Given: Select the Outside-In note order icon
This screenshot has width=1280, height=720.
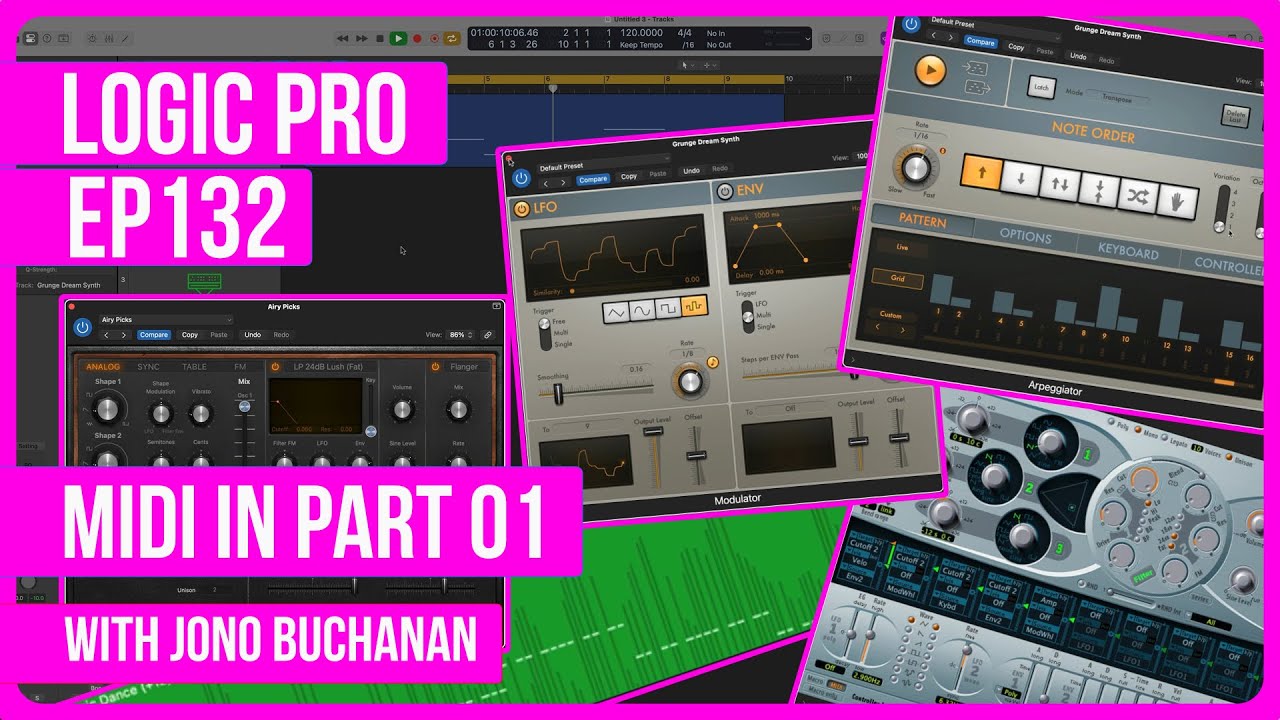Looking at the screenshot, I should pos(1098,189).
